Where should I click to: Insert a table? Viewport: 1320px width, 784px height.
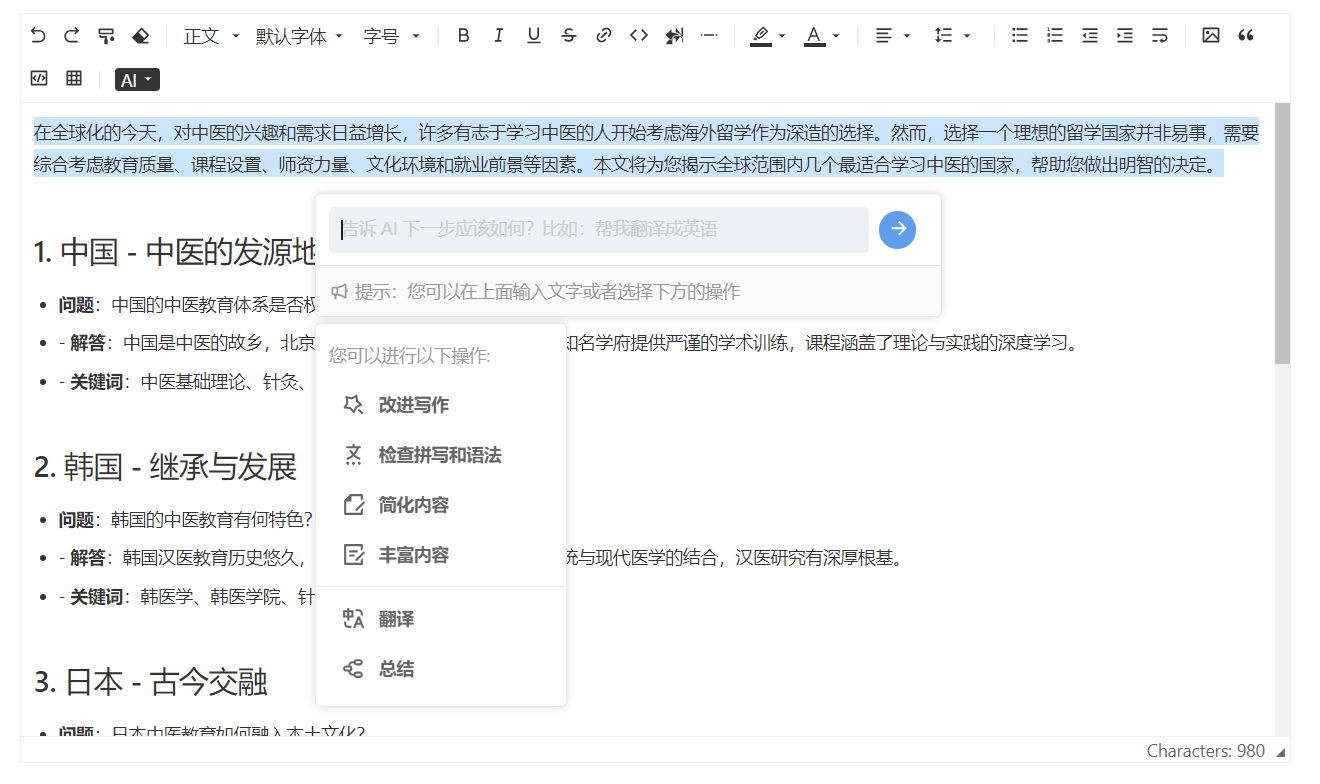point(74,78)
